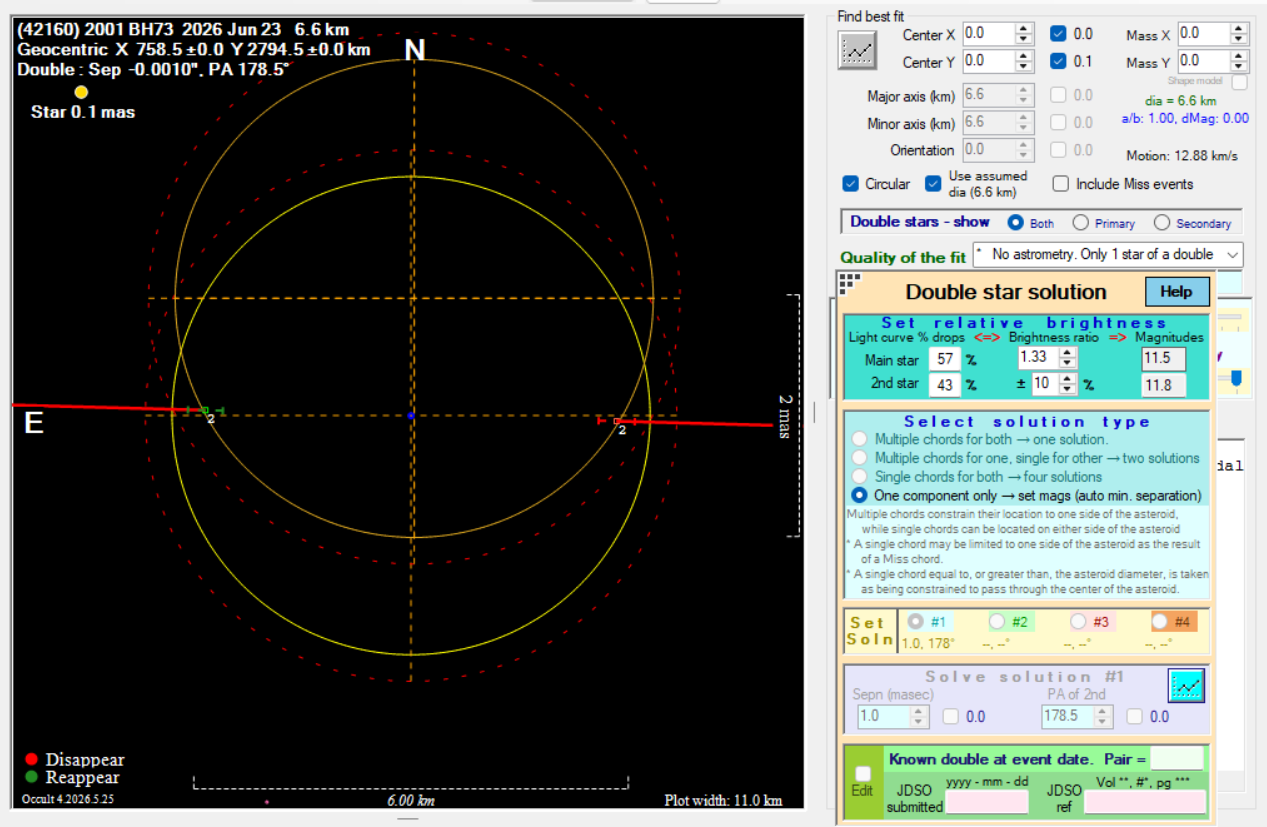Click the JDSO ref field
The image size is (1267, 827).
tap(1145, 801)
